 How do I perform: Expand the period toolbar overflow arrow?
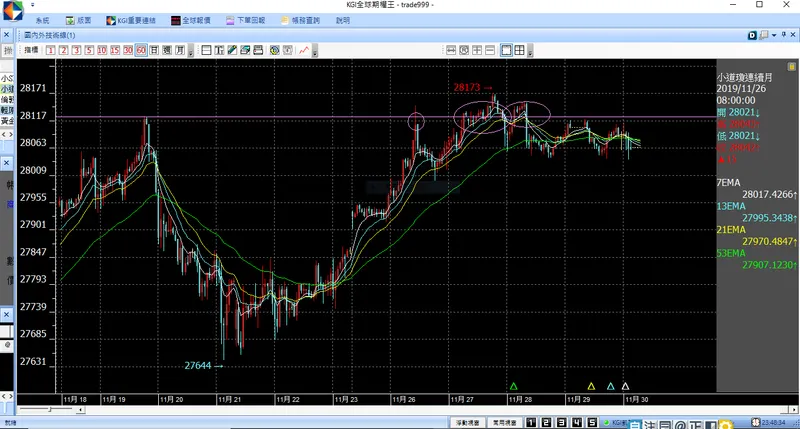pyautogui.click(x=191, y=51)
